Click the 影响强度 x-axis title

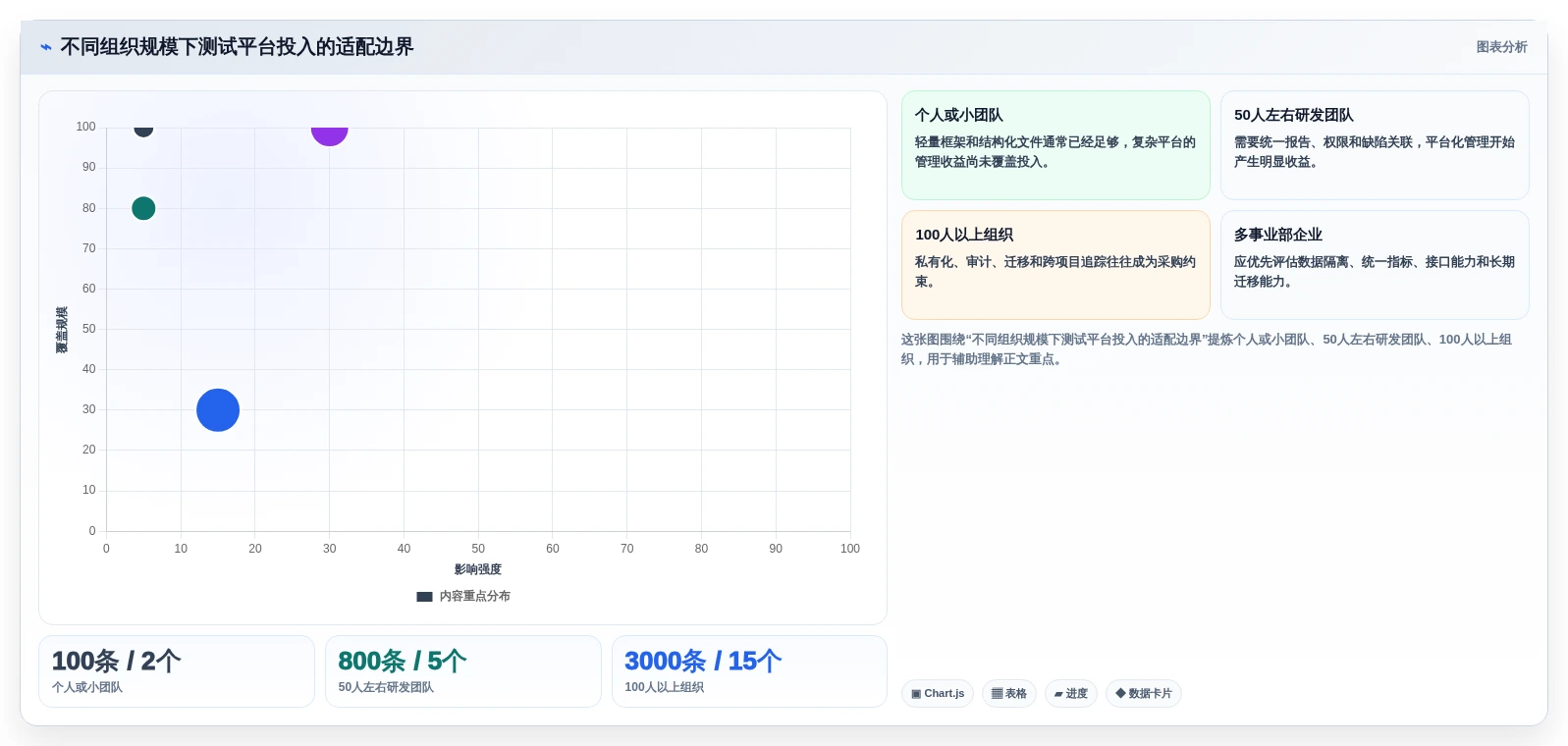click(x=478, y=569)
